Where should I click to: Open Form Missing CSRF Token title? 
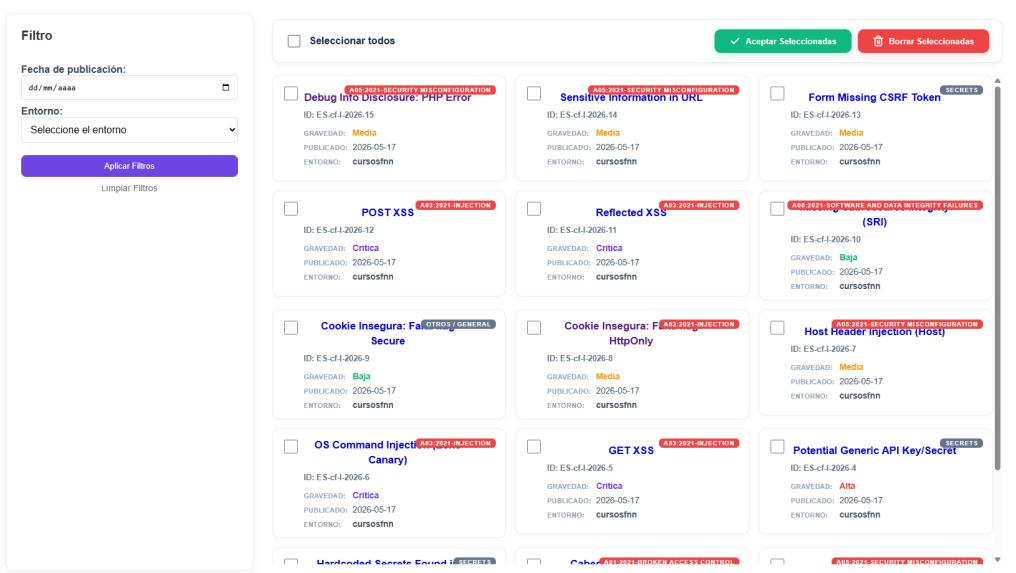[874, 97]
